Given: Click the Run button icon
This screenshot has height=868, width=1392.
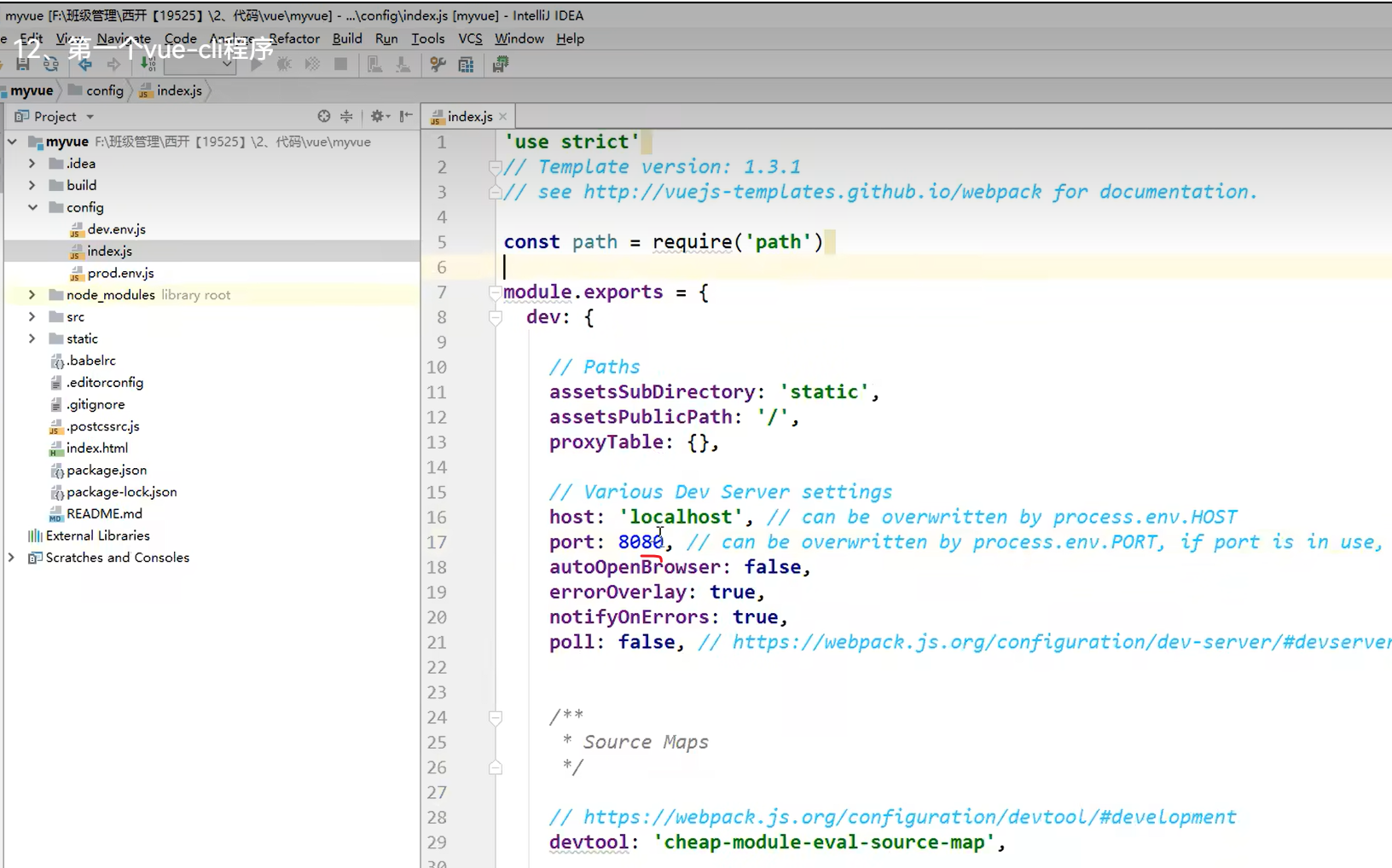Looking at the screenshot, I should pyautogui.click(x=257, y=64).
